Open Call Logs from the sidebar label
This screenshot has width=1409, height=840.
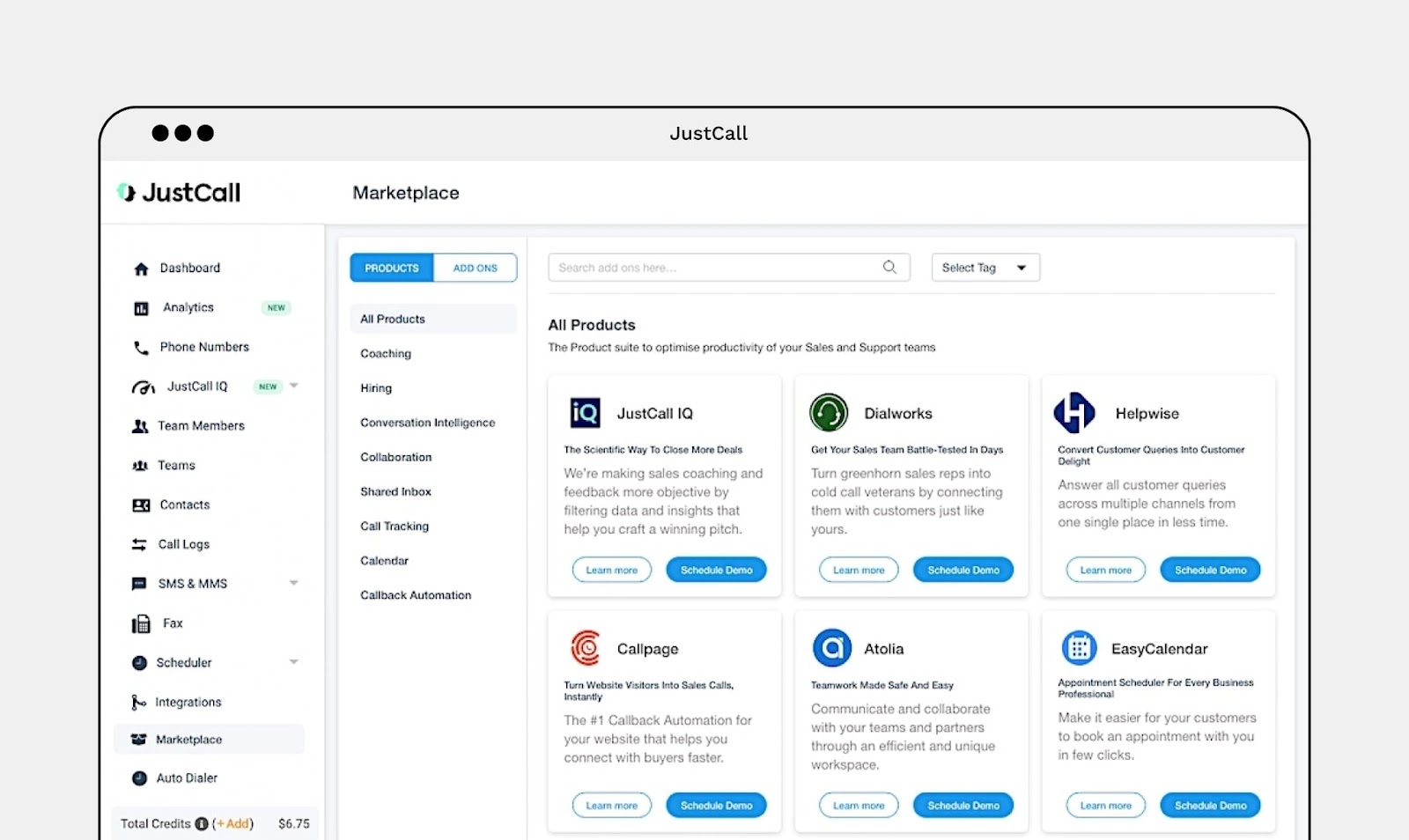(x=184, y=544)
